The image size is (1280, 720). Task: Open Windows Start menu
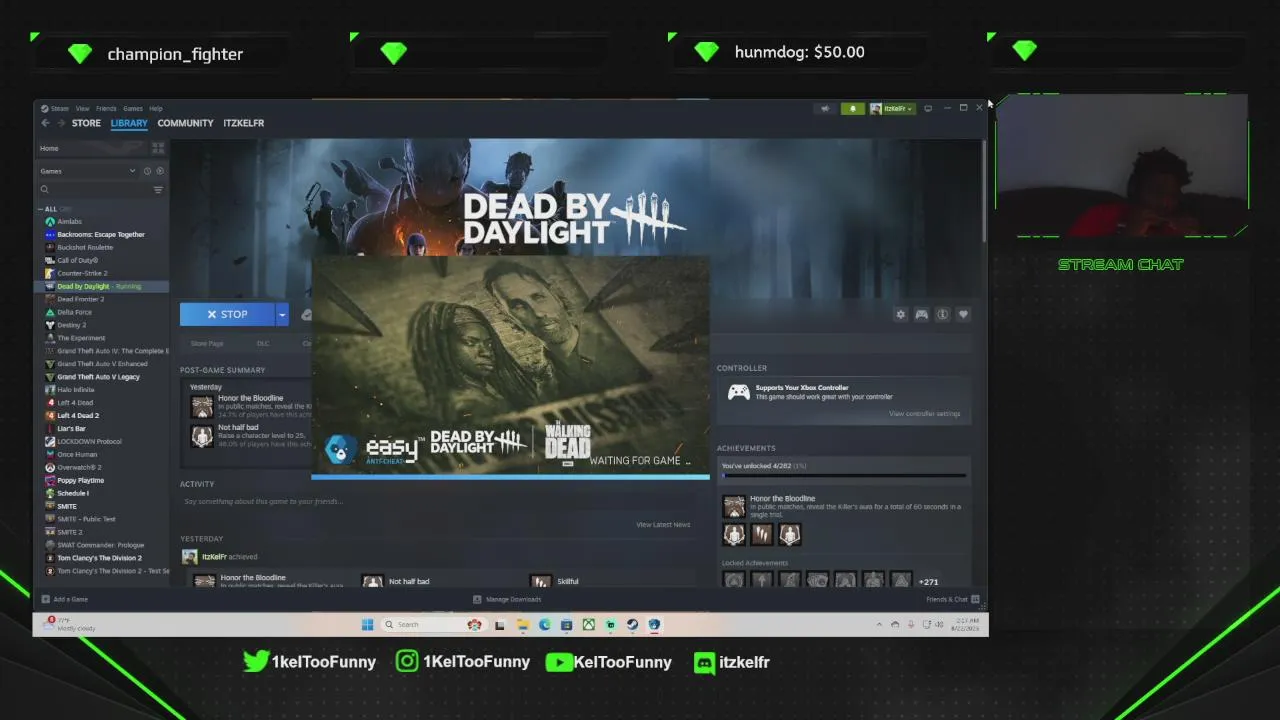pyautogui.click(x=367, y=625)
